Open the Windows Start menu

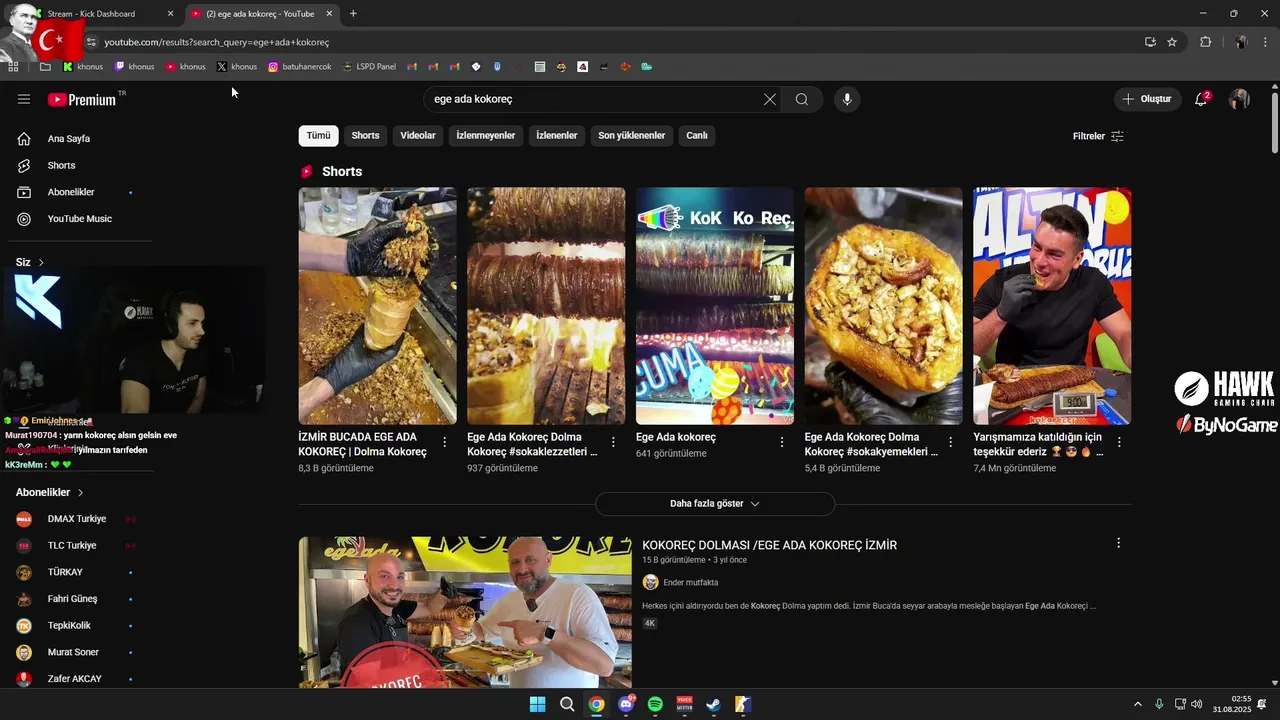(x=537, y=704)
